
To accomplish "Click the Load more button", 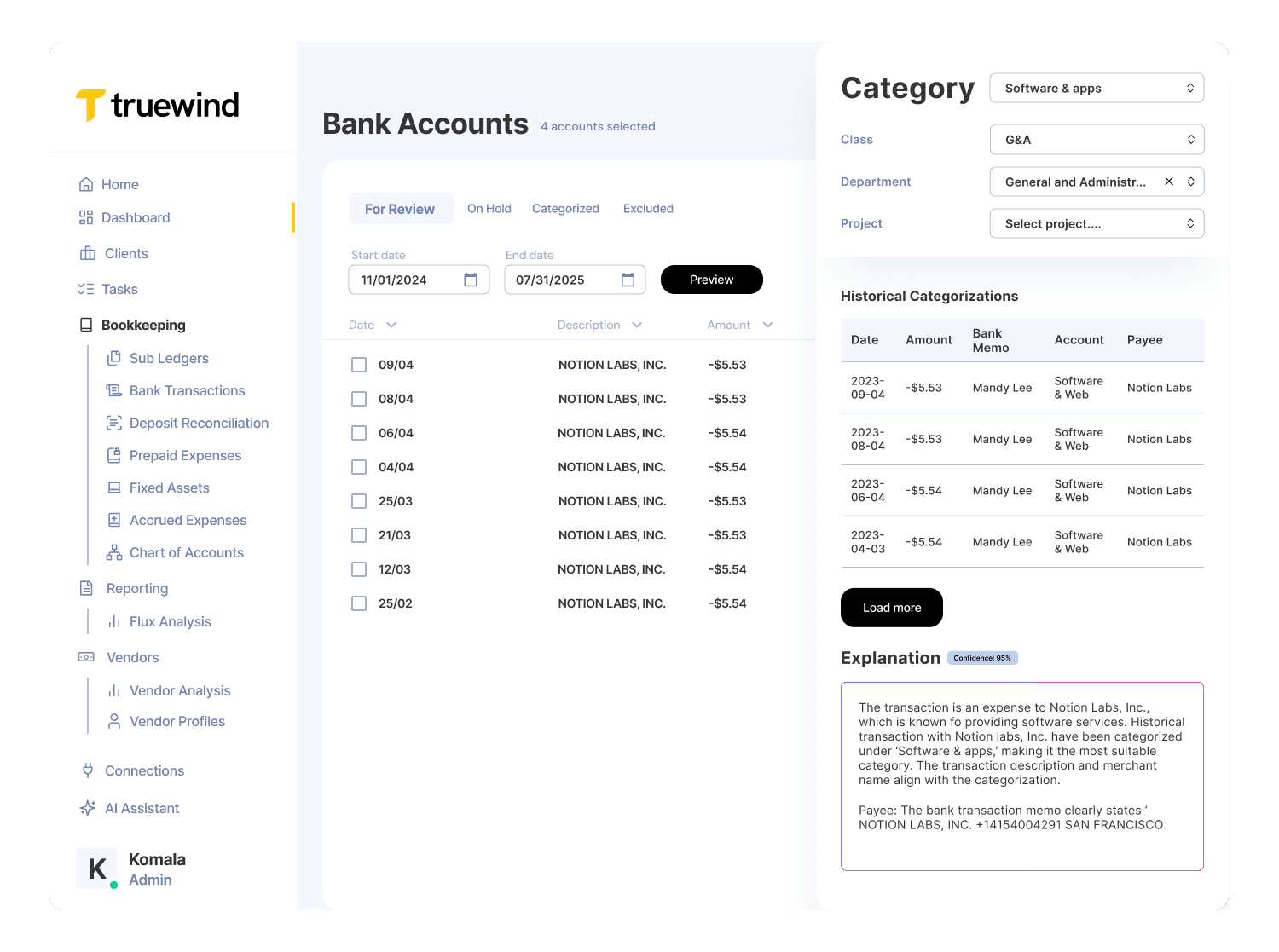I will [x=892, y=608].
